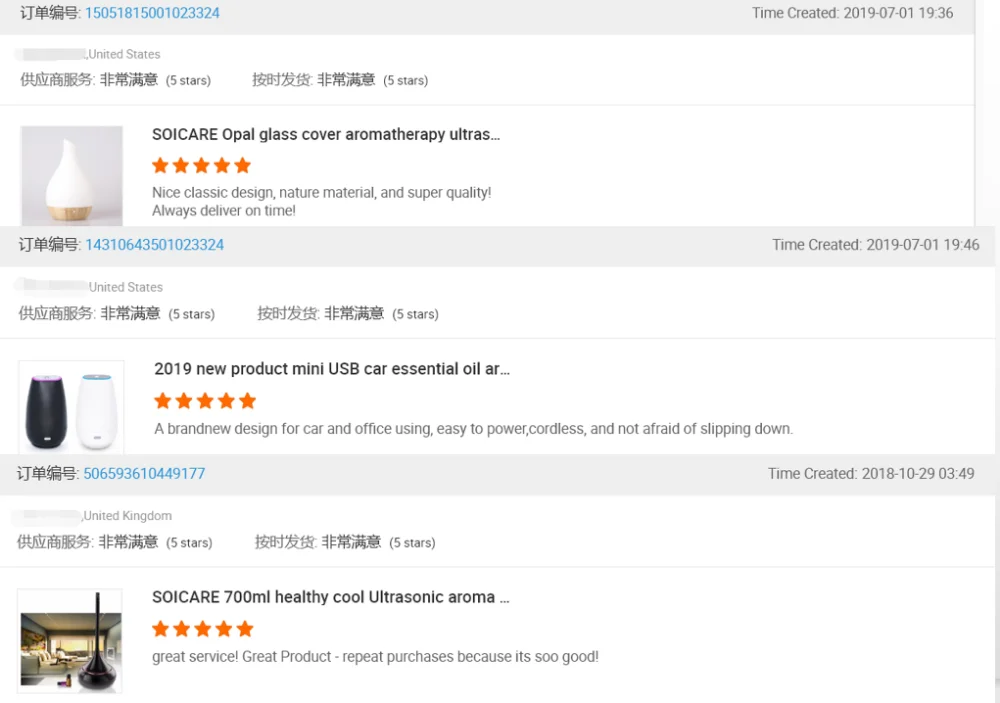The height and width of the screenshot is (703, 1000).
Task: Click the white opal glass diffuser thumbnail
Action: pyautogui.click(x=72, y=175)
